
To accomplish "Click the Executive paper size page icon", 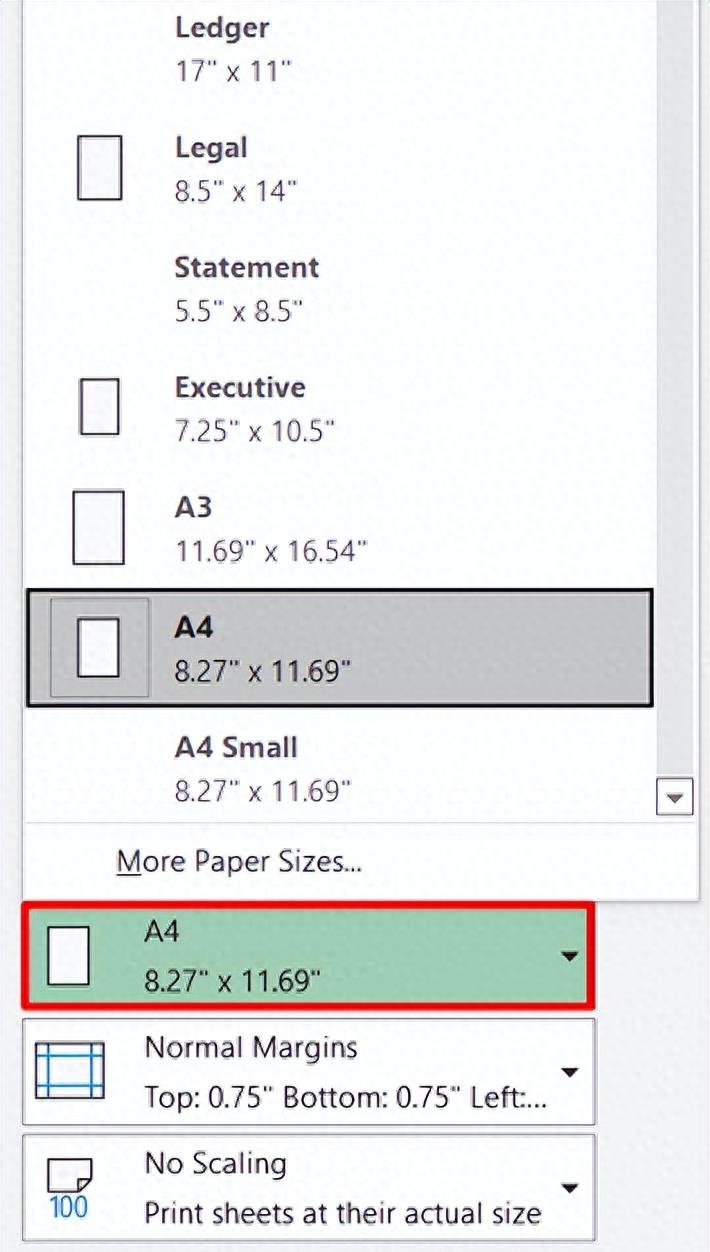I will (99, 407).
